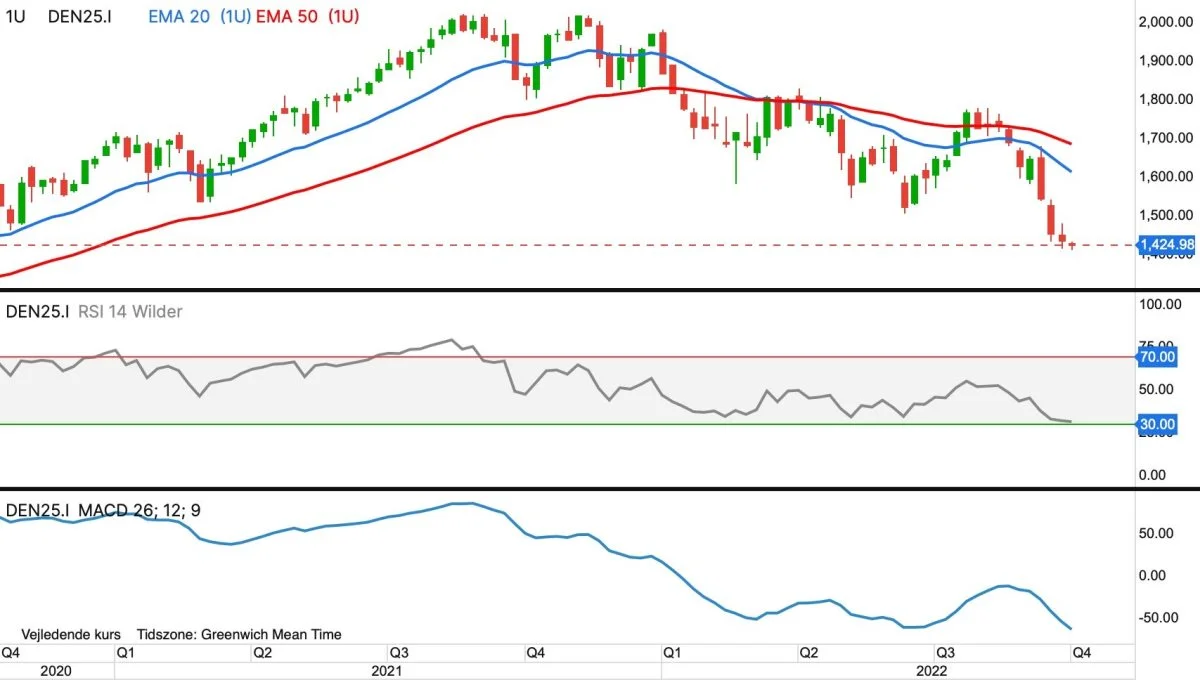
Task: Click the Q3 quarter label of 2021
Action: pos(399,652)
